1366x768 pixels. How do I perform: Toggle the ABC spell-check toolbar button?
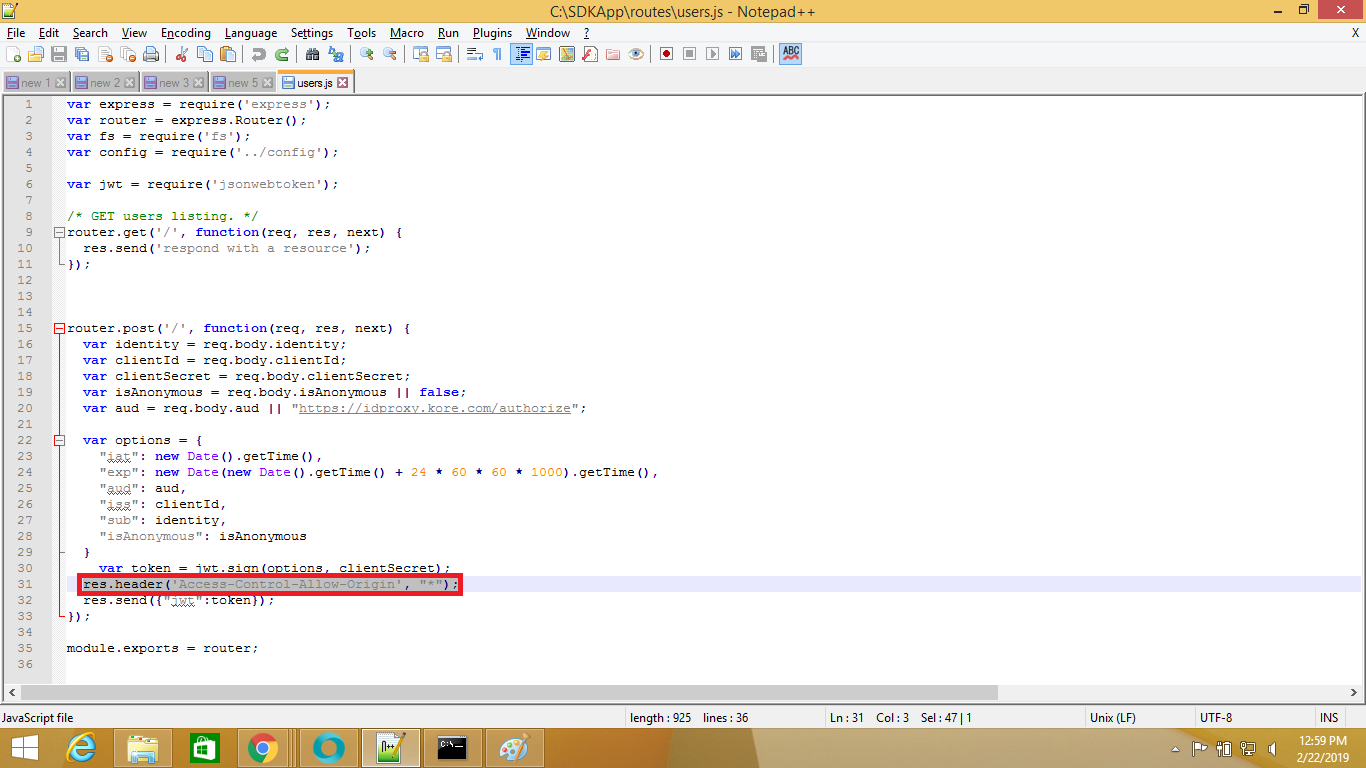point(790,54)
